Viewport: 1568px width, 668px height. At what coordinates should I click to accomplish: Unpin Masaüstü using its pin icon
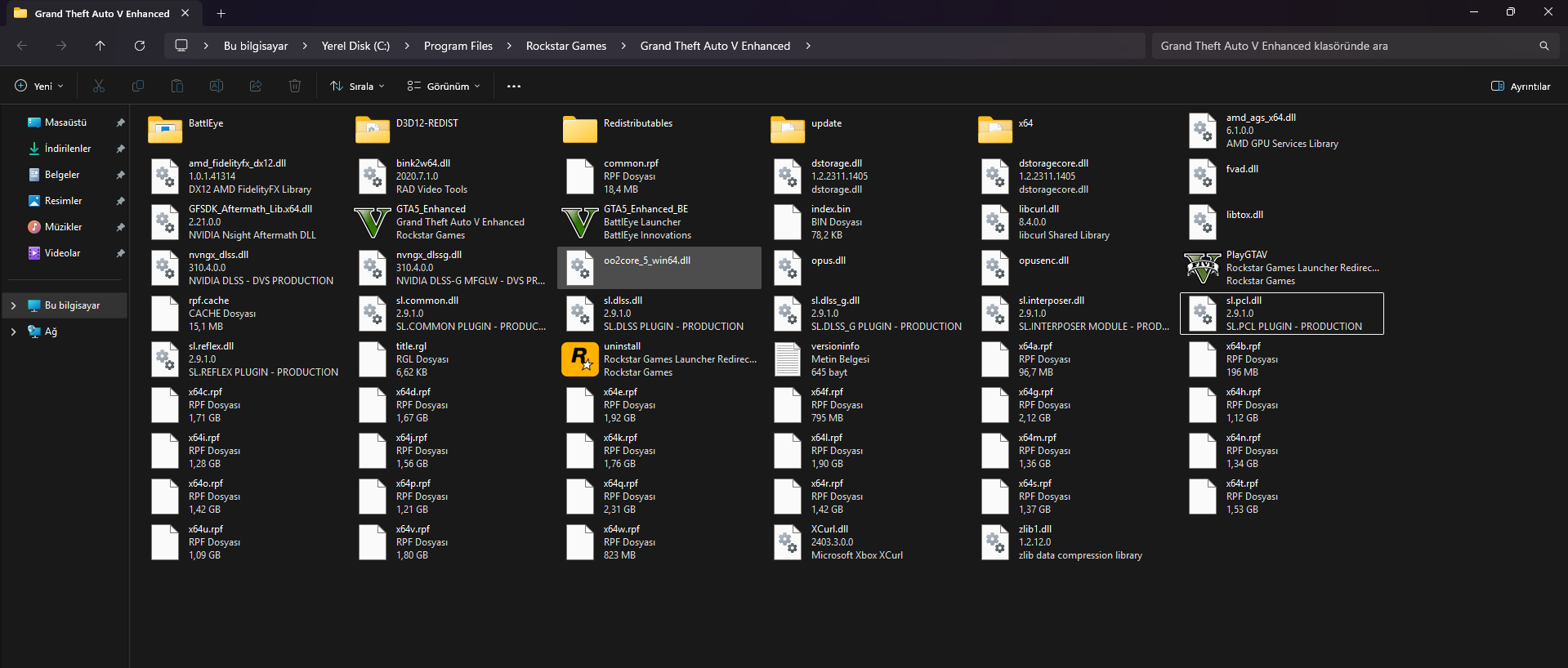120,122
